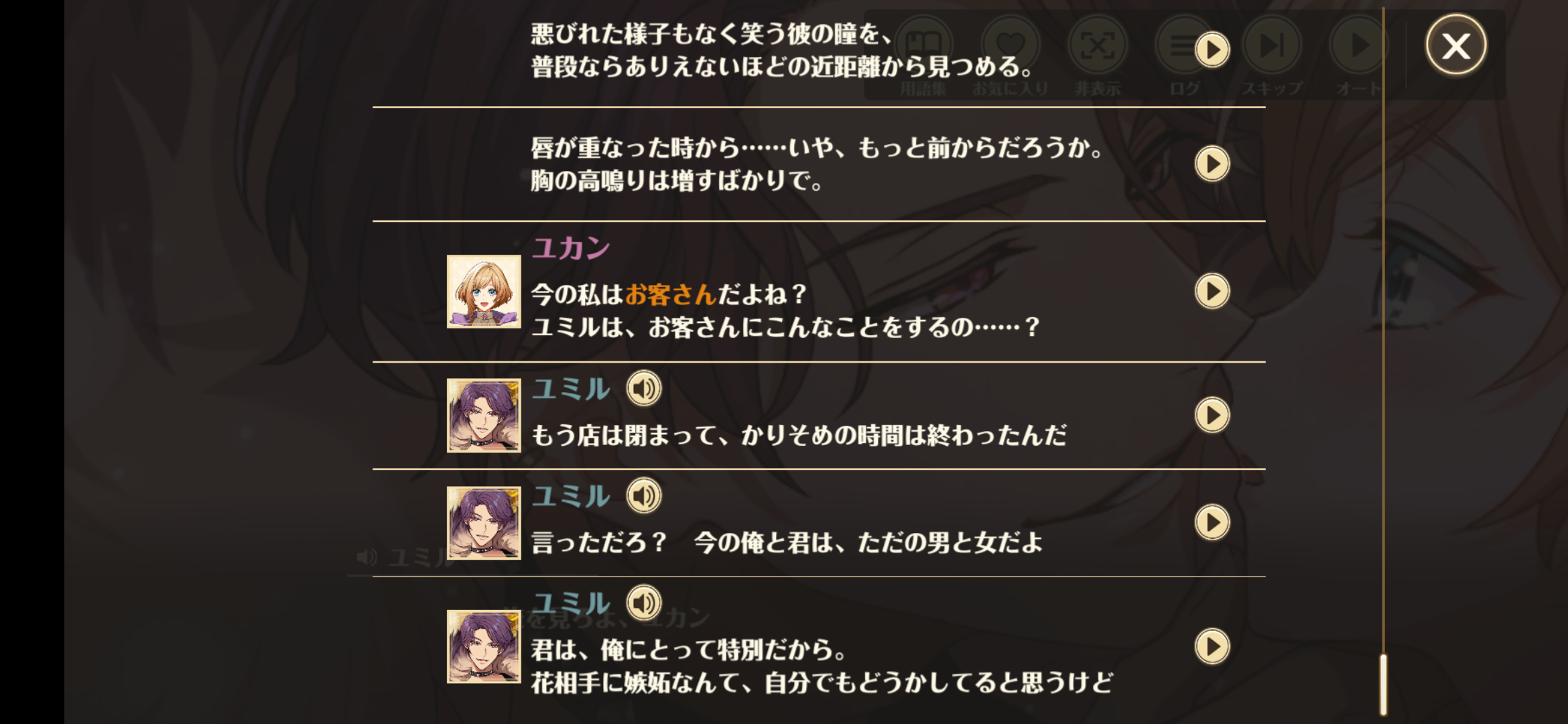Jump to ユカン's お客さん dialogue line
1568x724 pixels.
(1212, 291)
